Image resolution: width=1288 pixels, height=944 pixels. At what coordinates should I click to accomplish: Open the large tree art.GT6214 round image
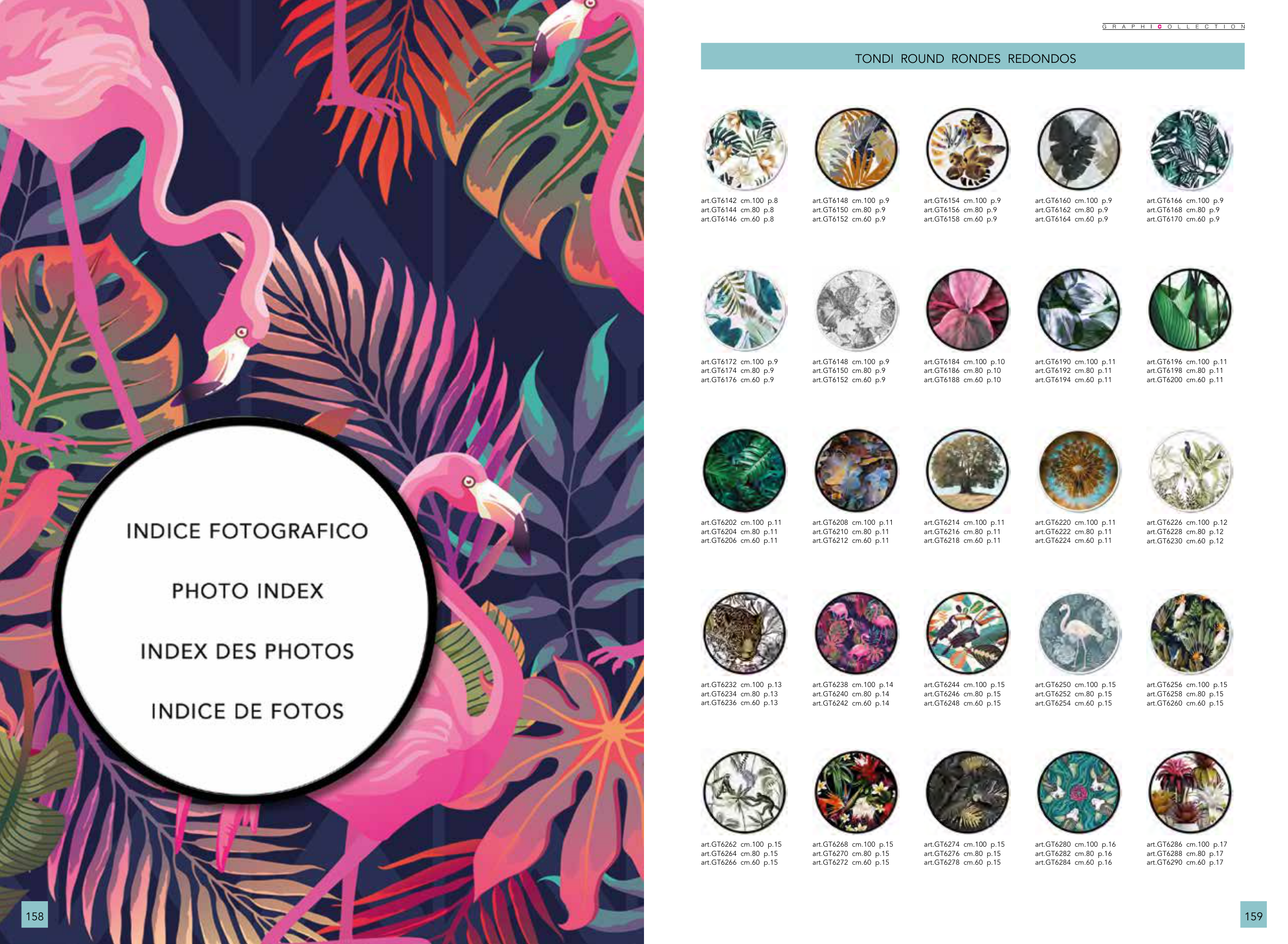[x=967, y=471]
